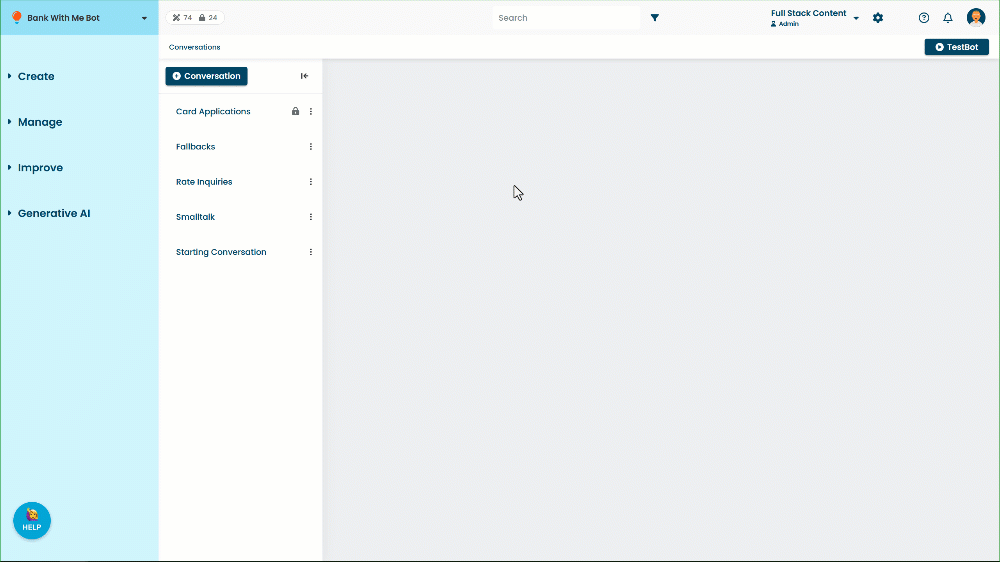Open options menu for Starting Conversation
Viewport: 1000px width, 562px height.
tap(311, 252)
